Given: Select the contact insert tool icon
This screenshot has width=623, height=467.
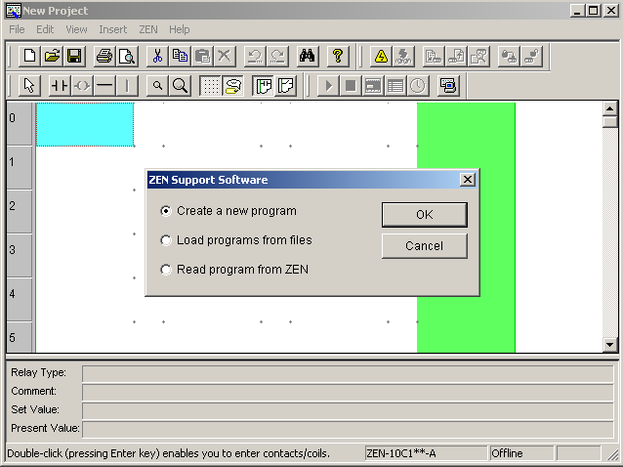Looking at the screenshot, I should tap(60, 85).
